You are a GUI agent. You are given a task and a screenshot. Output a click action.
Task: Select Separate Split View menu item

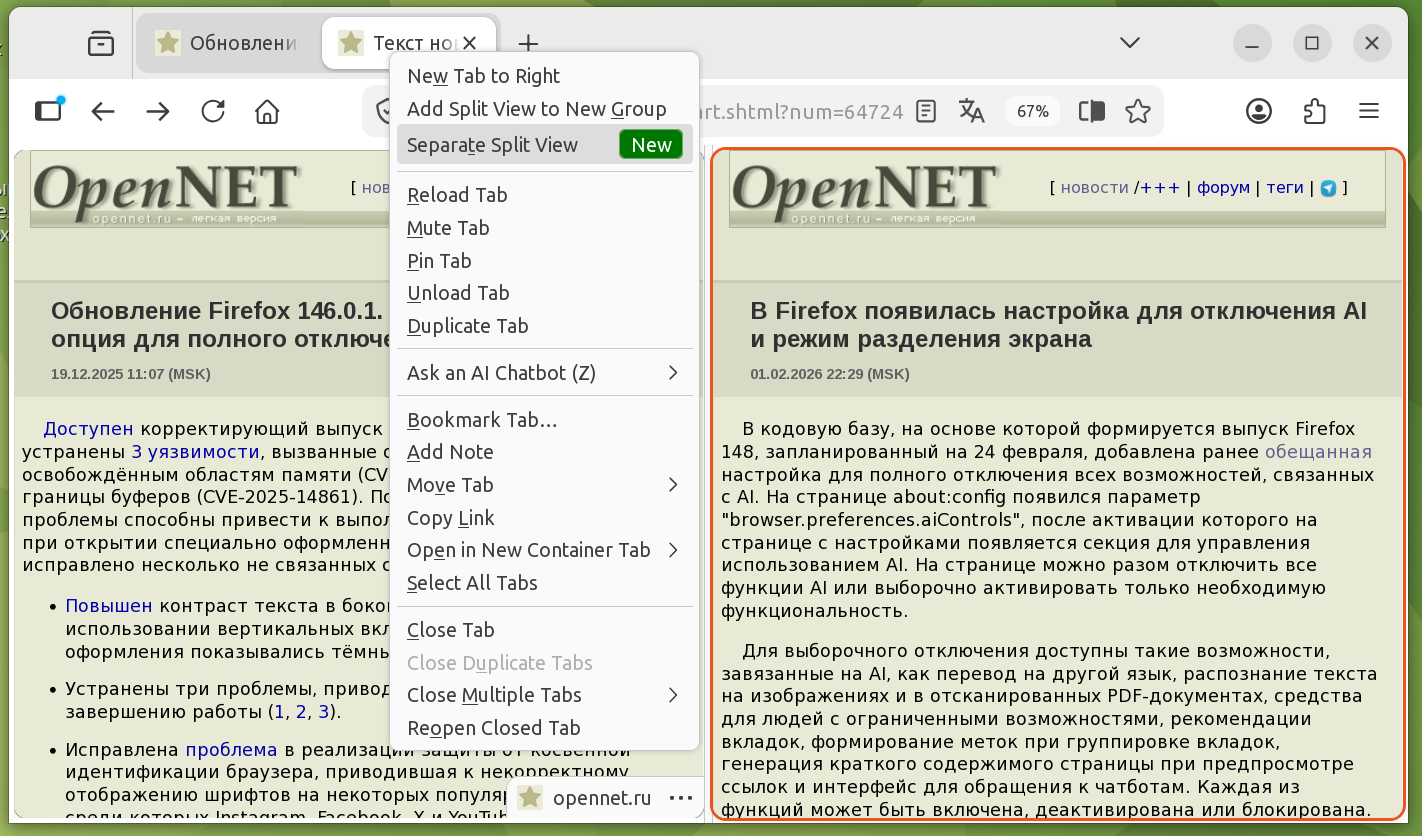[x=493, y=145]
